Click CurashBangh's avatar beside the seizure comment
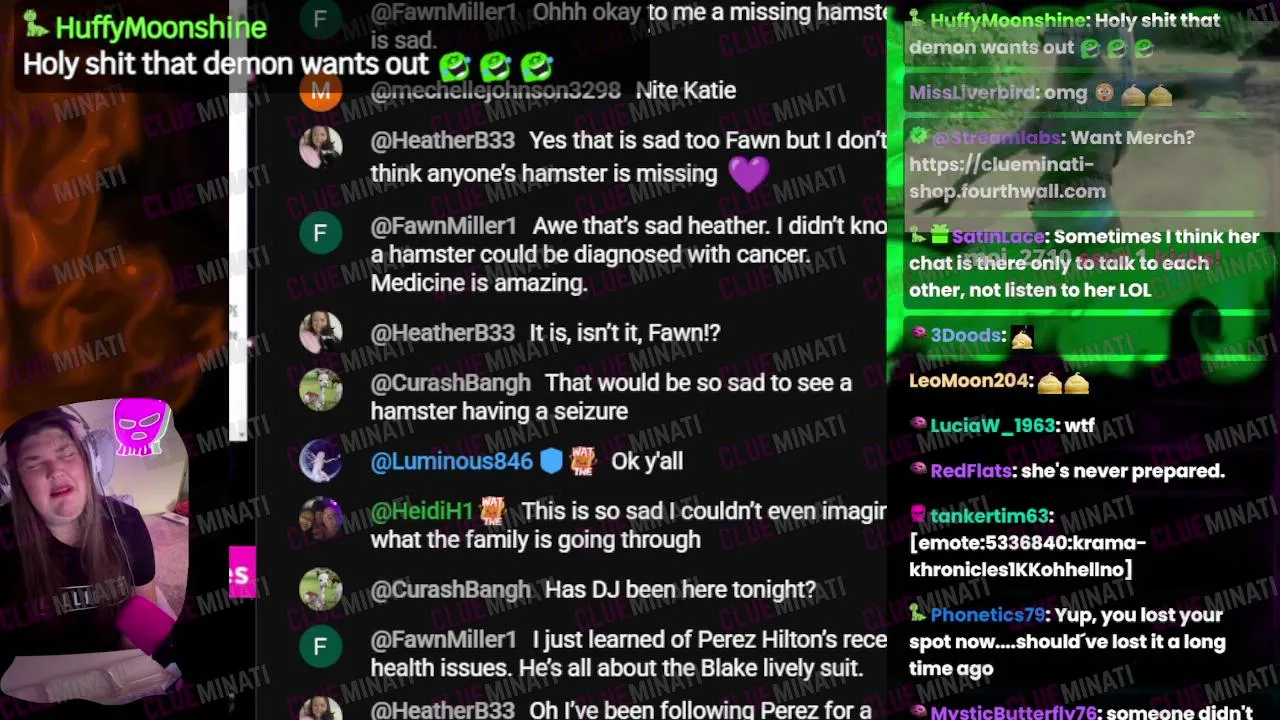The height and width of the screenshot is (720, 1280). 320,390
